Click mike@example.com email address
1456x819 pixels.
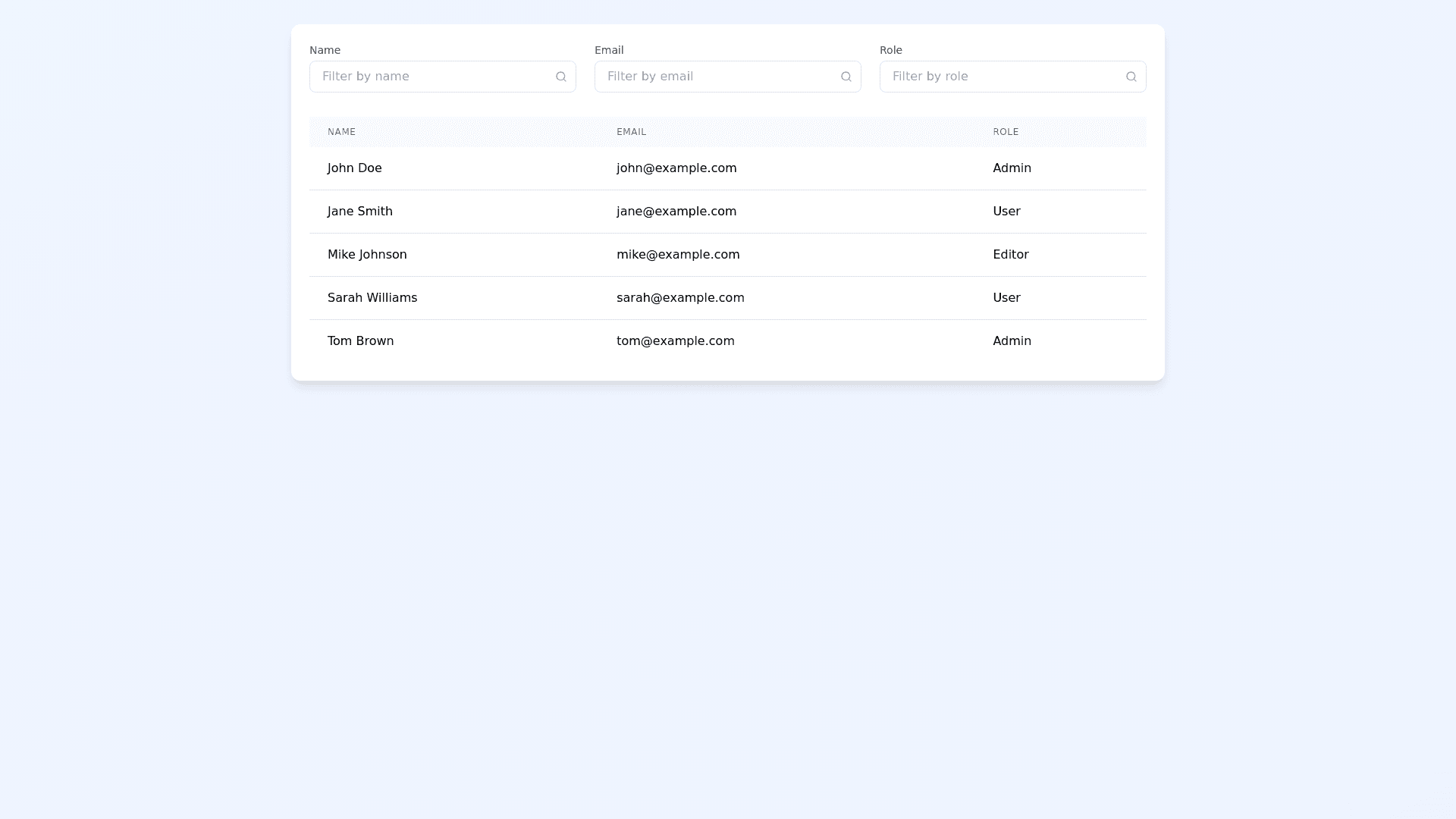click(x=678, y=255)
